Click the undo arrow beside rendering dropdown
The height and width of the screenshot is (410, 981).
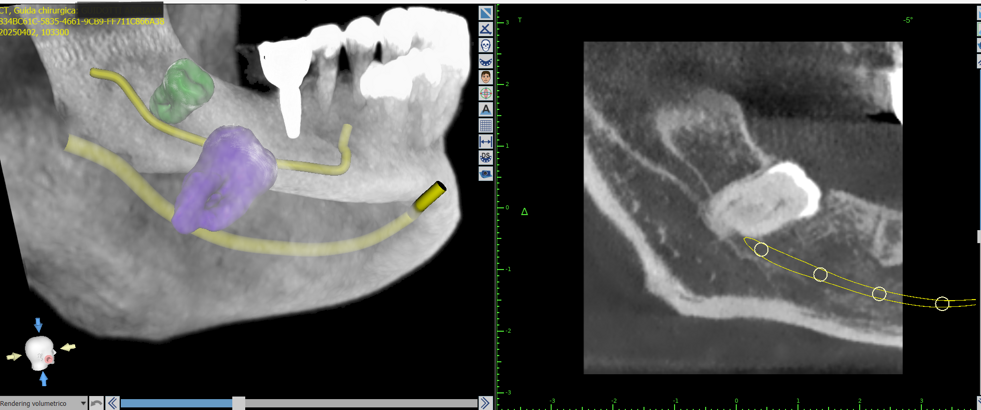click(x=97, y=403)
